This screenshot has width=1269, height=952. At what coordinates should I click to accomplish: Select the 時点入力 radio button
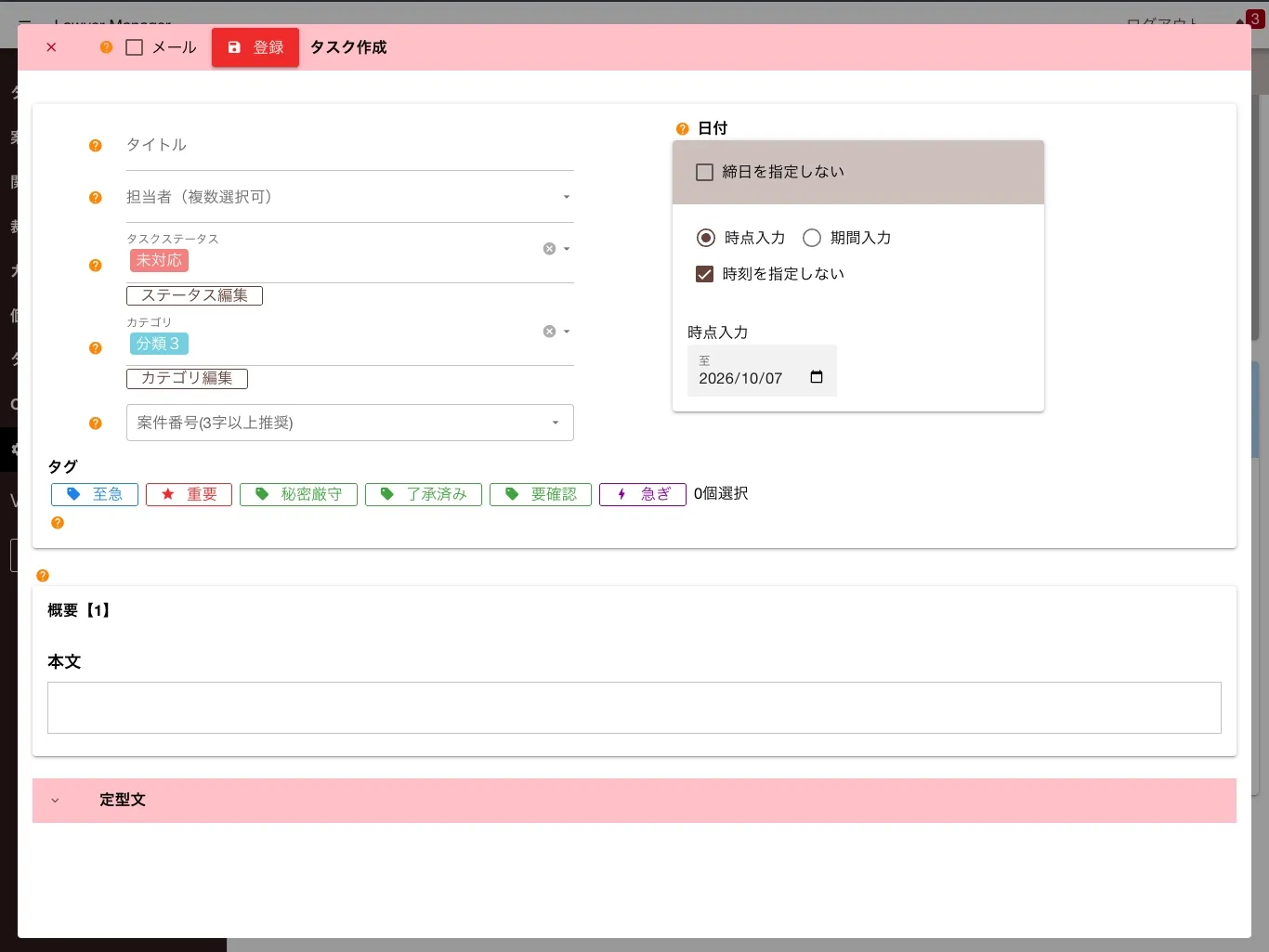point(706,238)
